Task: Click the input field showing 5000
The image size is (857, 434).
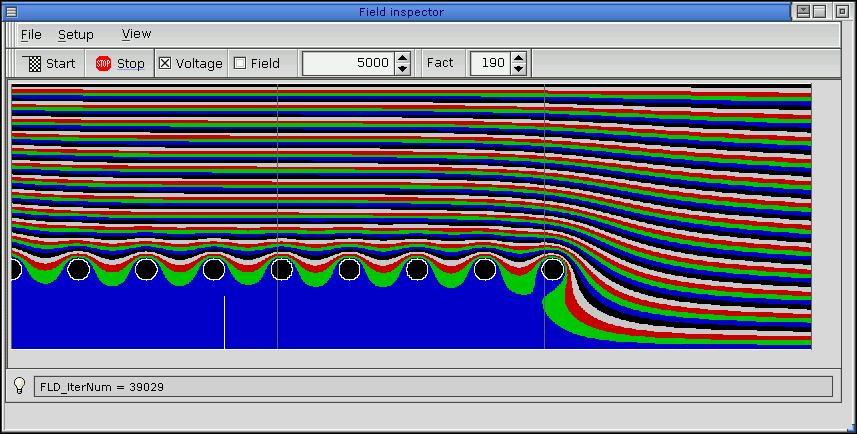Action: coord(347,63)
